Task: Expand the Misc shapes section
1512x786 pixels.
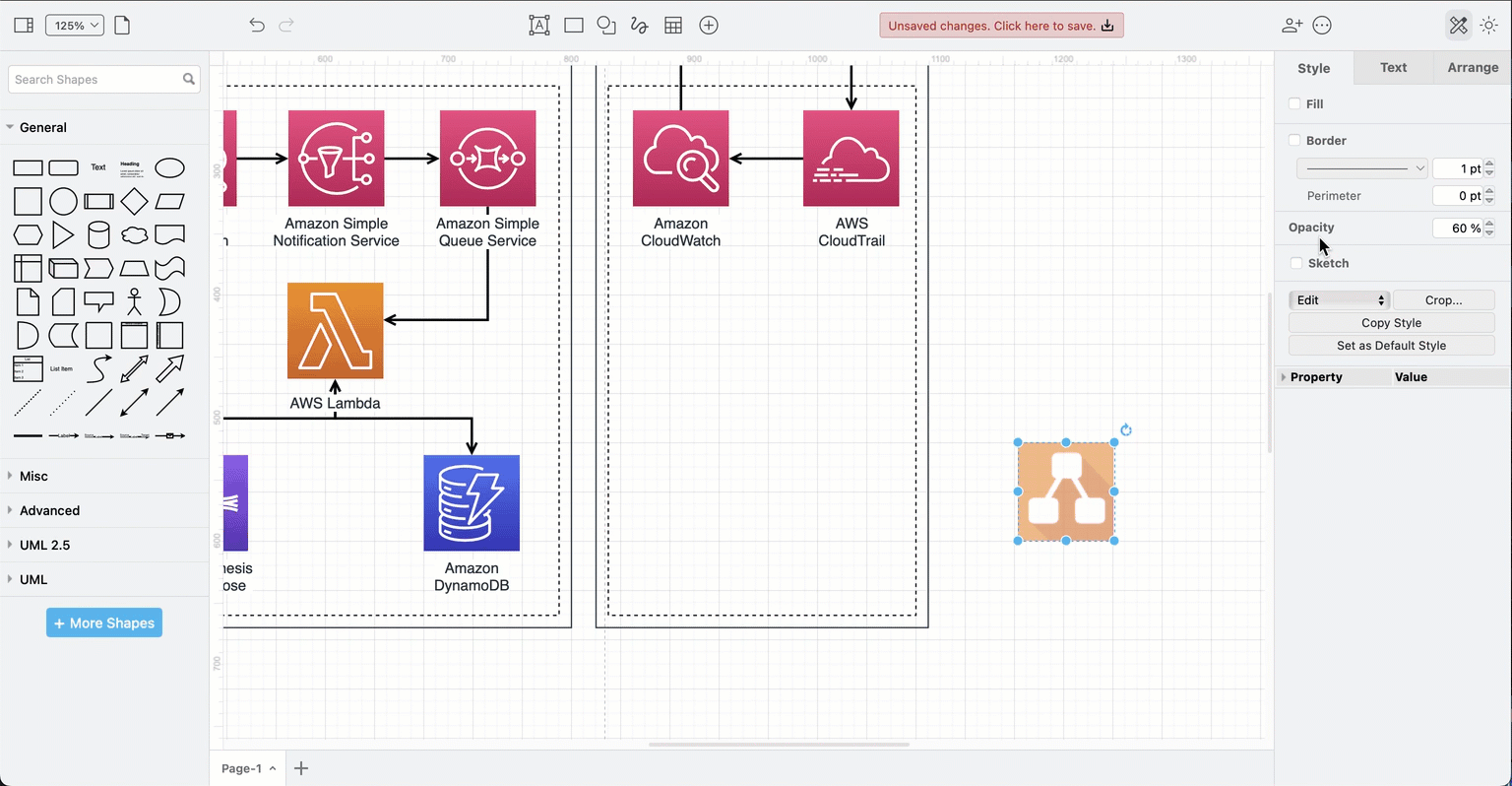Action: click(x=33, y=476)
